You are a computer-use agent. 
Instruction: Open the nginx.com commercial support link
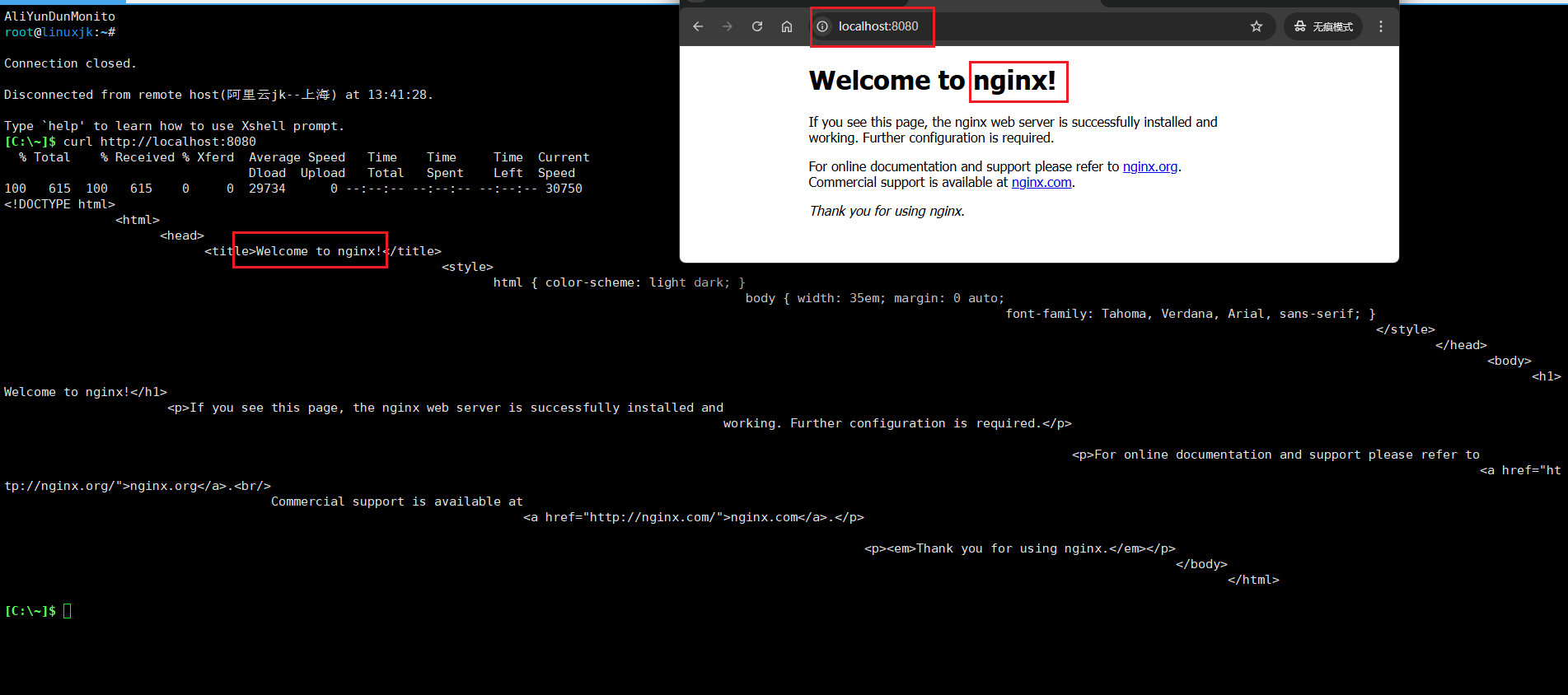pos(1041,182)
